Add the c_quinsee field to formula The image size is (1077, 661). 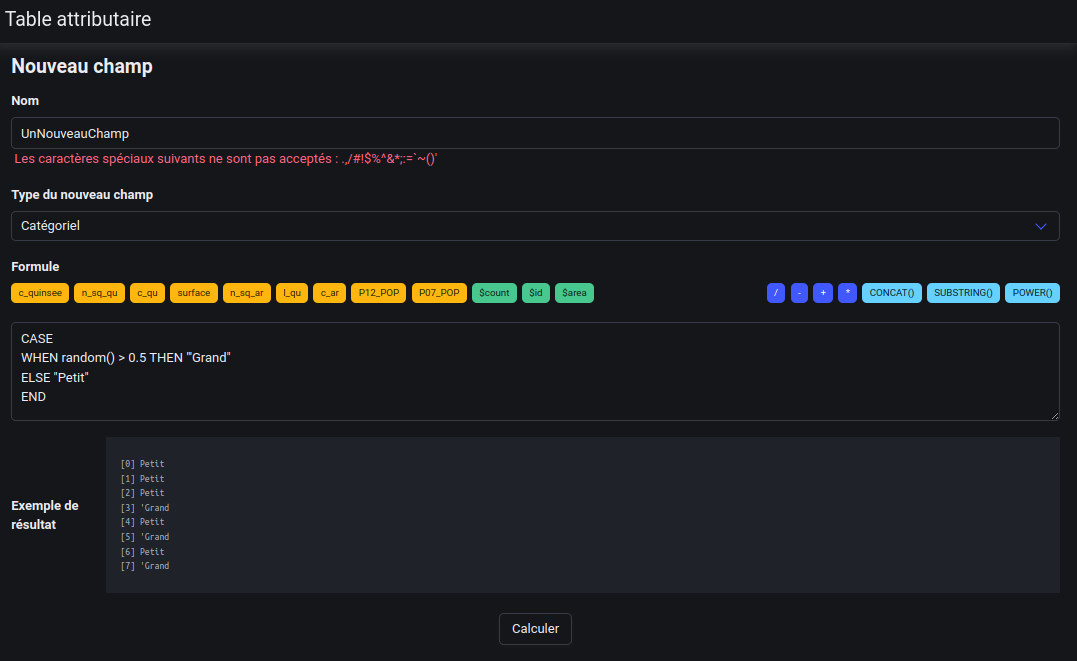coord(40,293)
